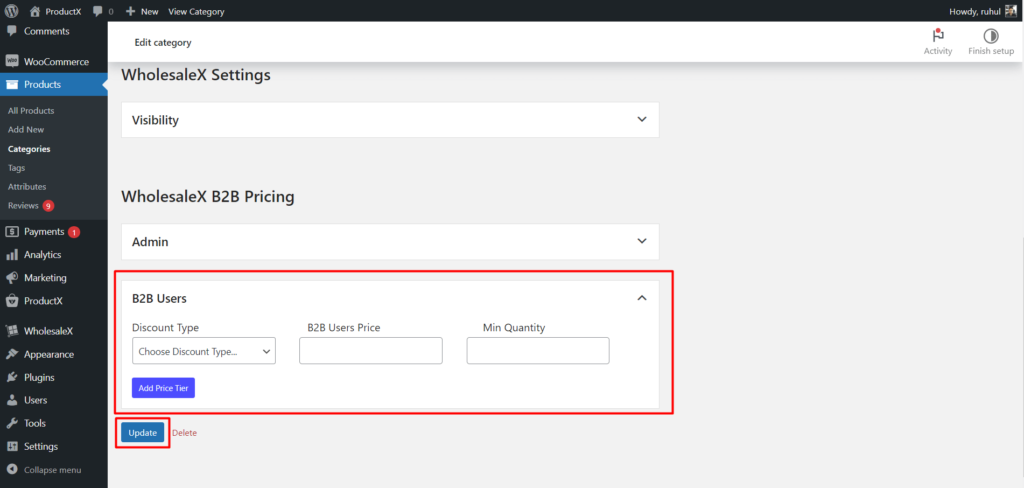
Task: Expand the Visibility panel chevron
Action: tap(642, 120)
